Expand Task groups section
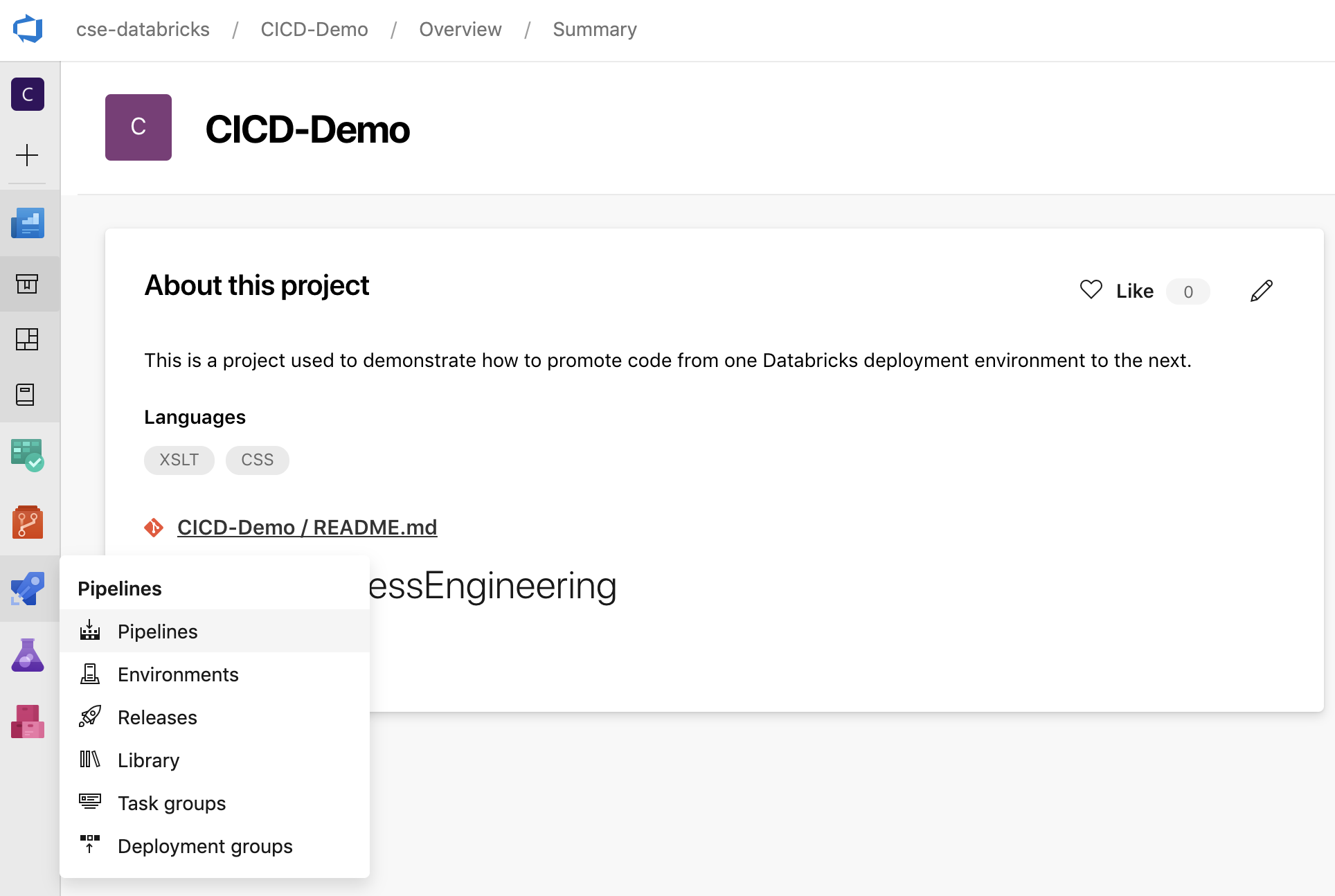This screenshot has height=896, width=1335. click(170, 802)
